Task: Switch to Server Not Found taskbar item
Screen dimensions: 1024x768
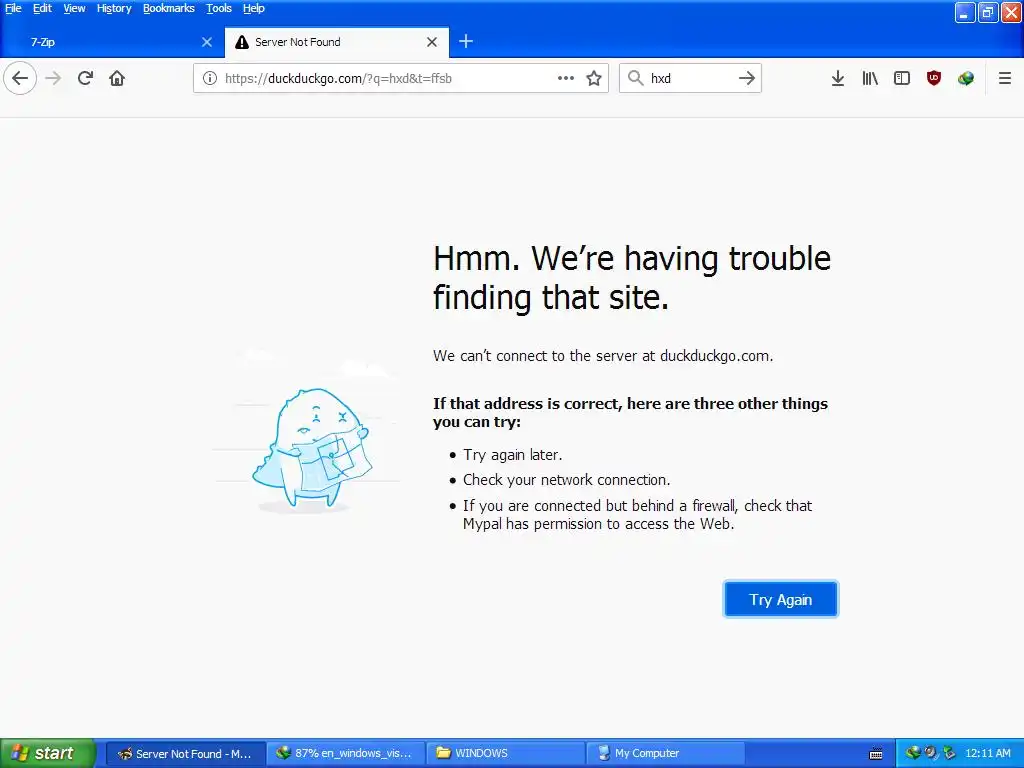Action: (x=185, y=754)
